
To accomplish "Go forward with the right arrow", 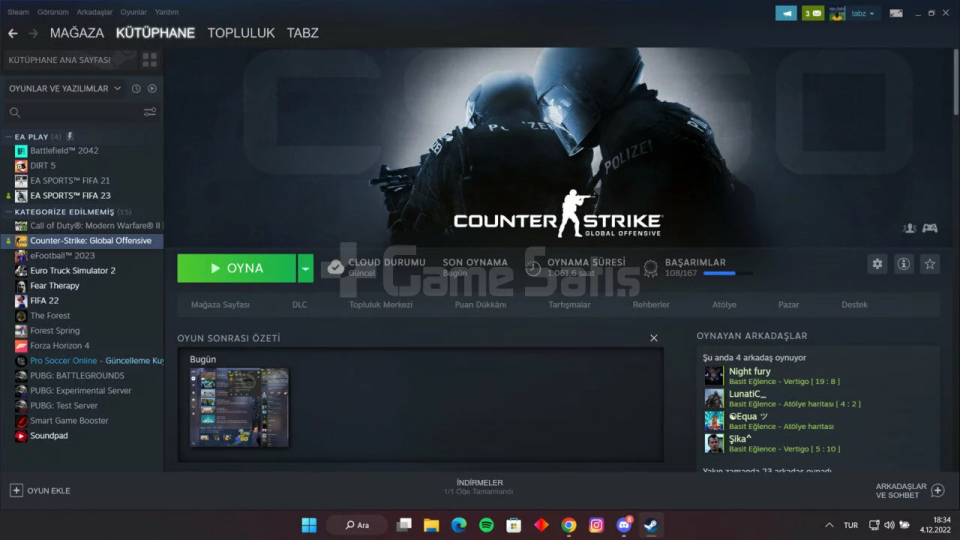I will (x=34, y=33).
